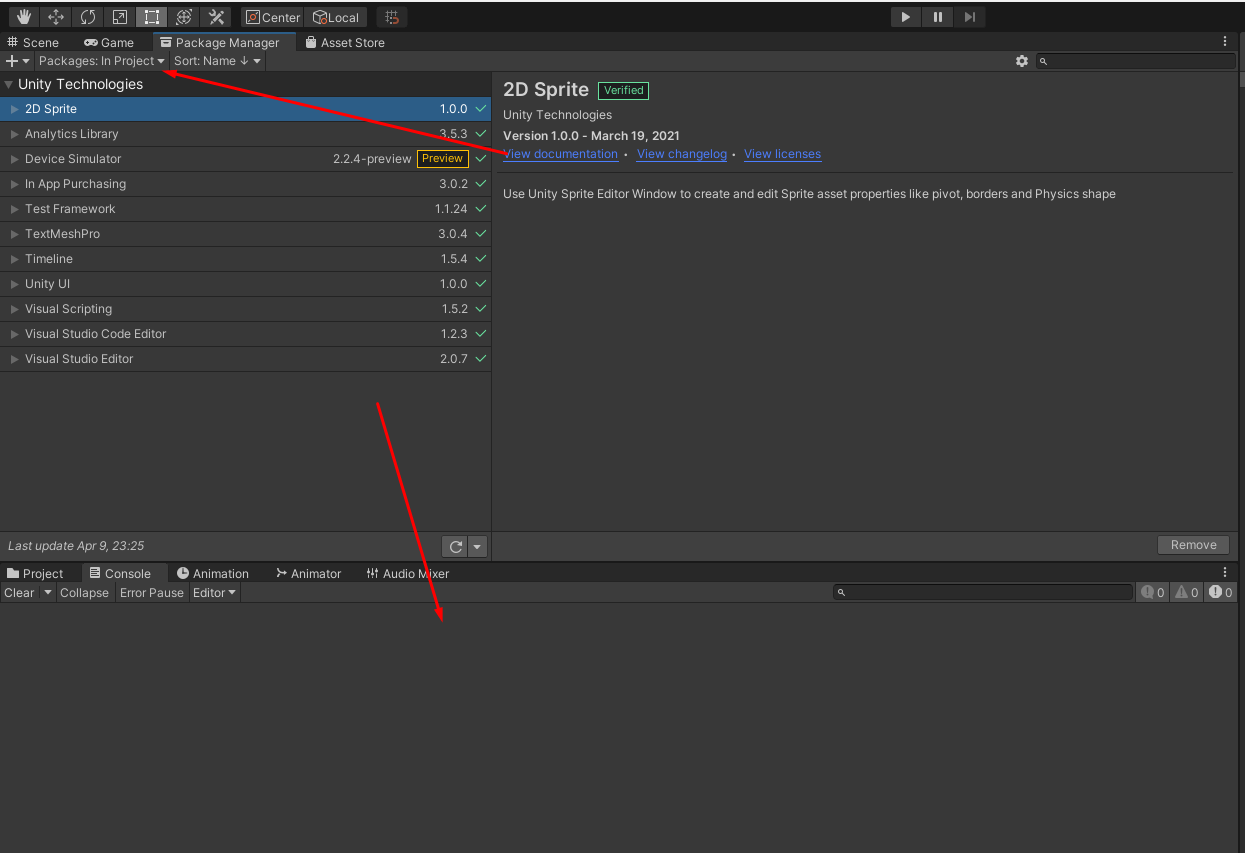Toggle pivot Center handle position
This screenshot has height=853, width=1245.
click(x=272, y=17)
